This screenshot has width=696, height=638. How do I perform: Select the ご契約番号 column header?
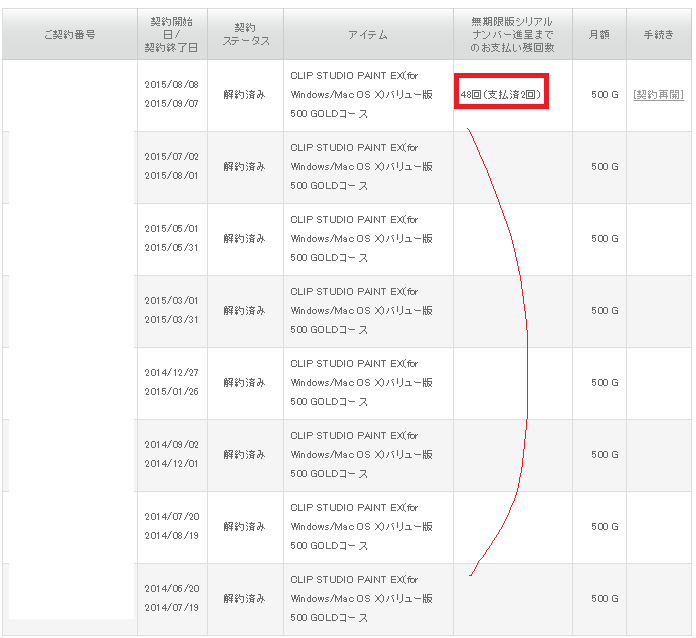coord(70,34)
